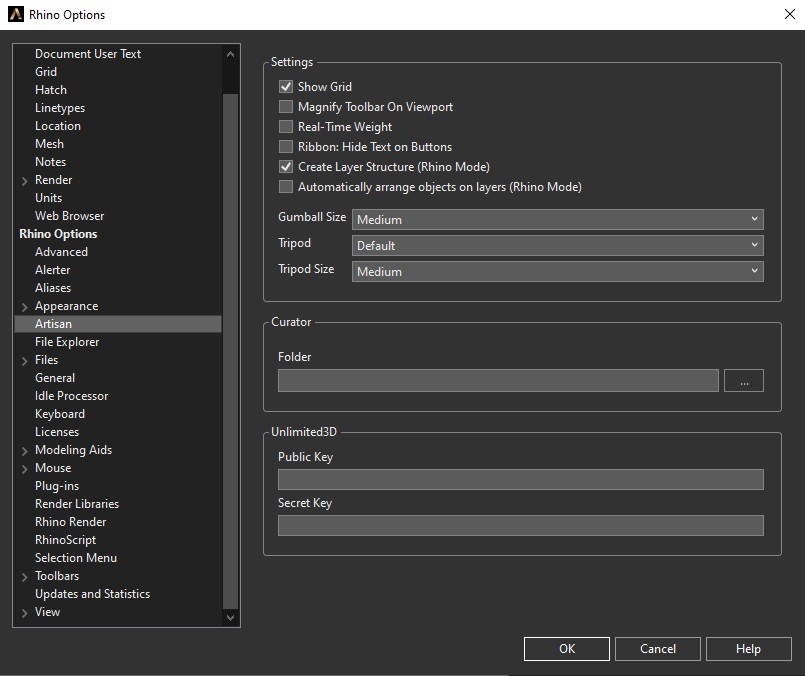Open the Linetypes options page
Image resolution: width=805 pixels, height=676 pixels.
pyautogui.click(x=60, y=108)
